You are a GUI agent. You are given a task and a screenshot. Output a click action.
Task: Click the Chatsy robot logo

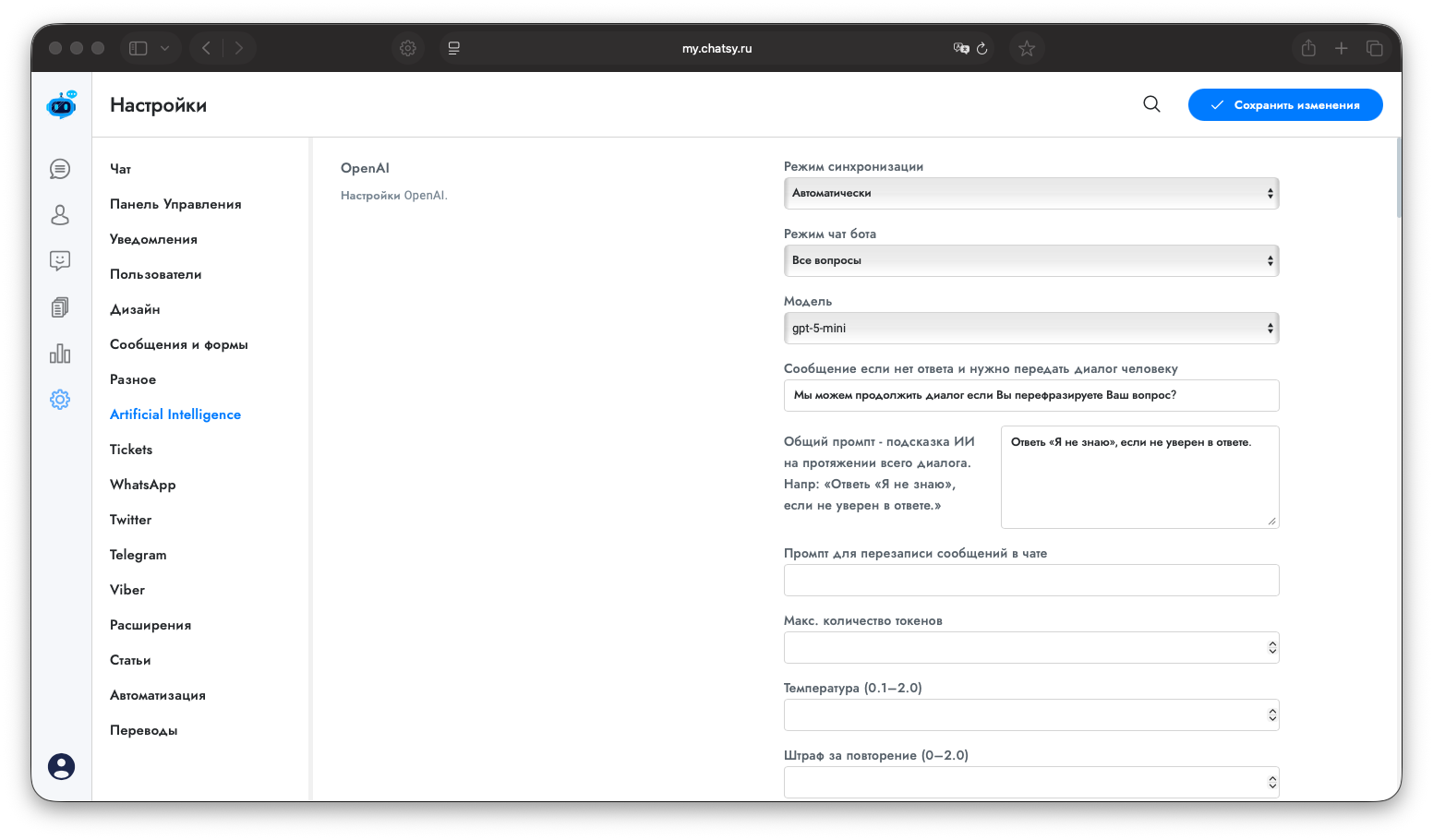62,105
